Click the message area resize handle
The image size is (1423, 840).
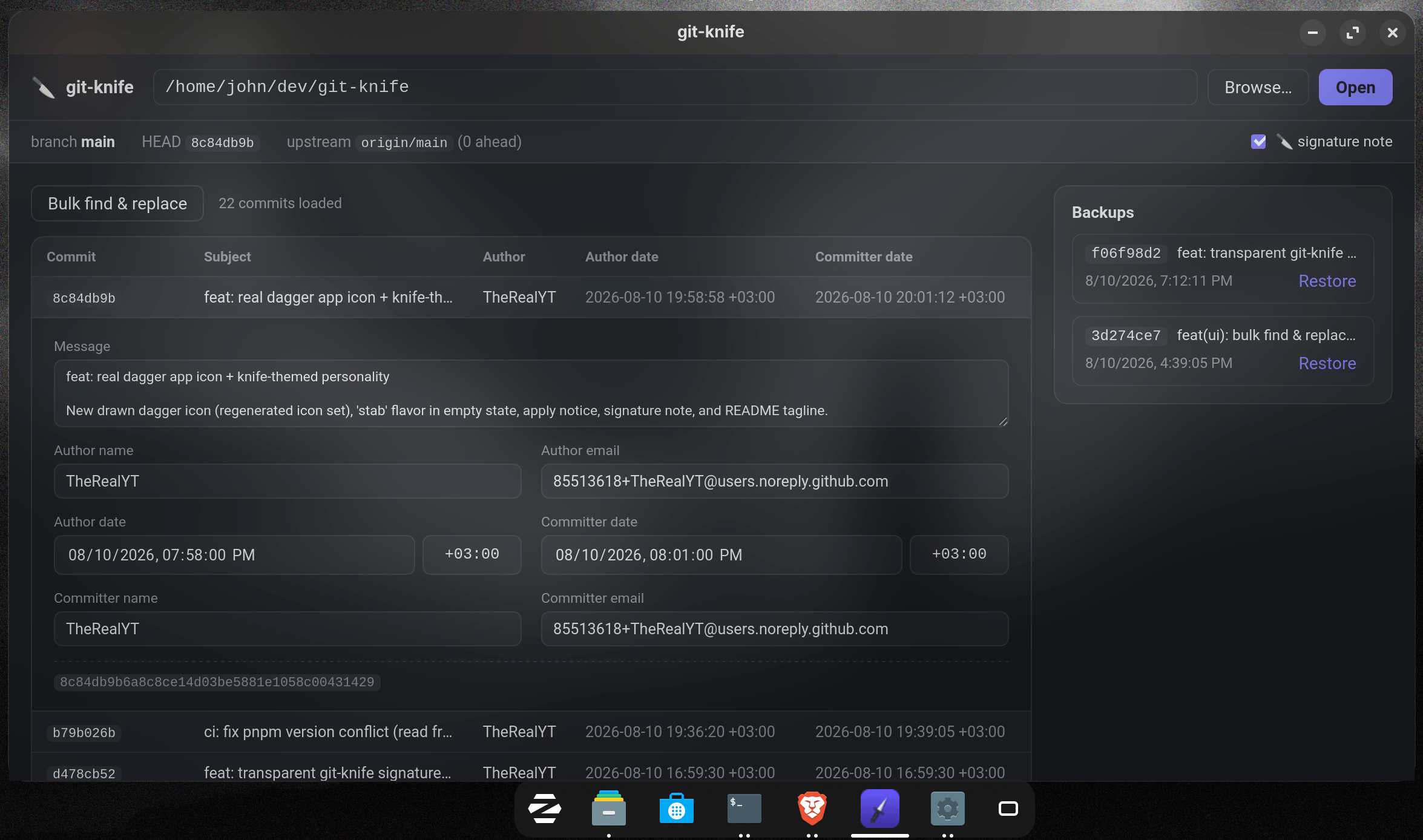(1003, 421)
